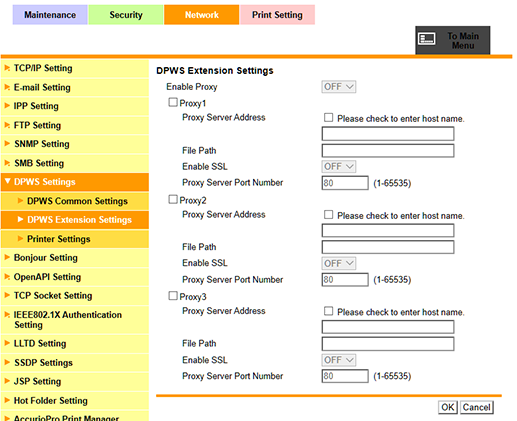Collapse the DPWS Settings section
The height and width of the screenshot is (421, 517).
75,182
